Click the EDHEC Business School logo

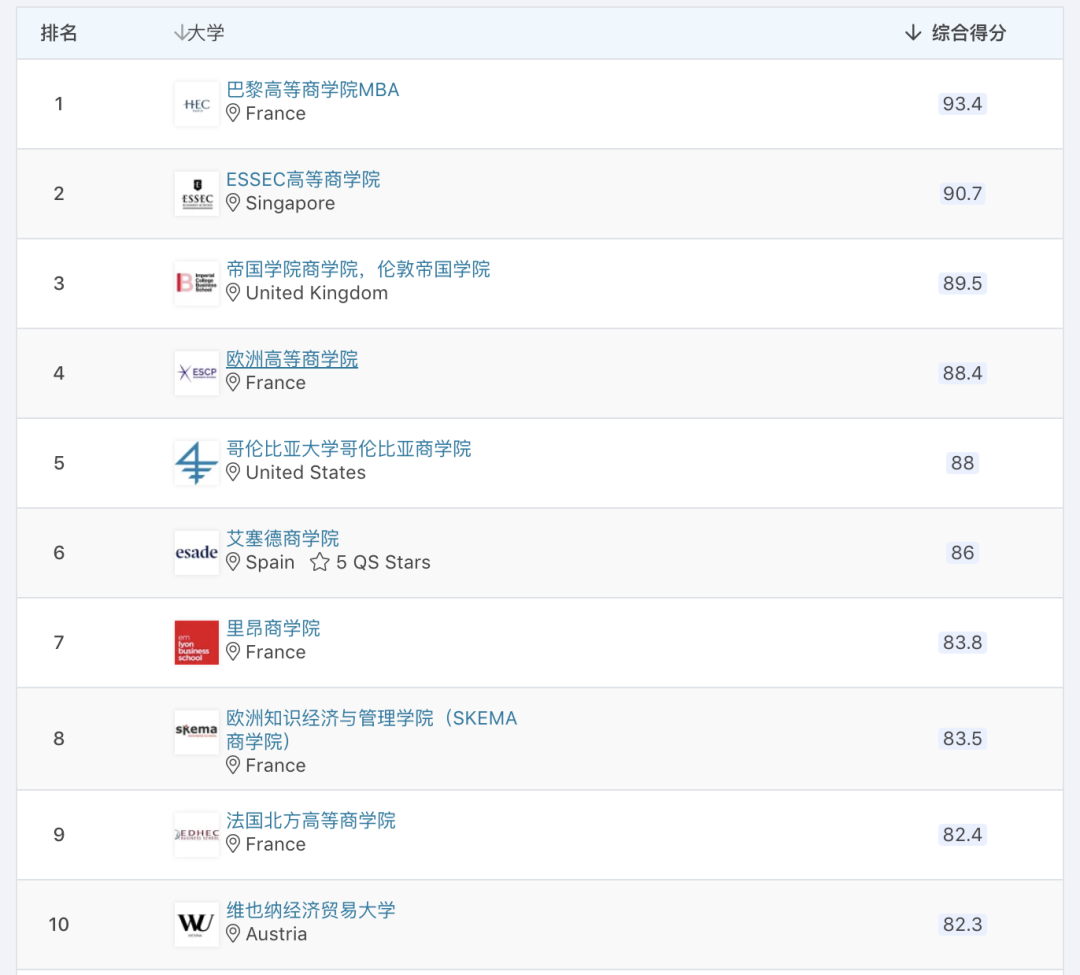(196, 834)
